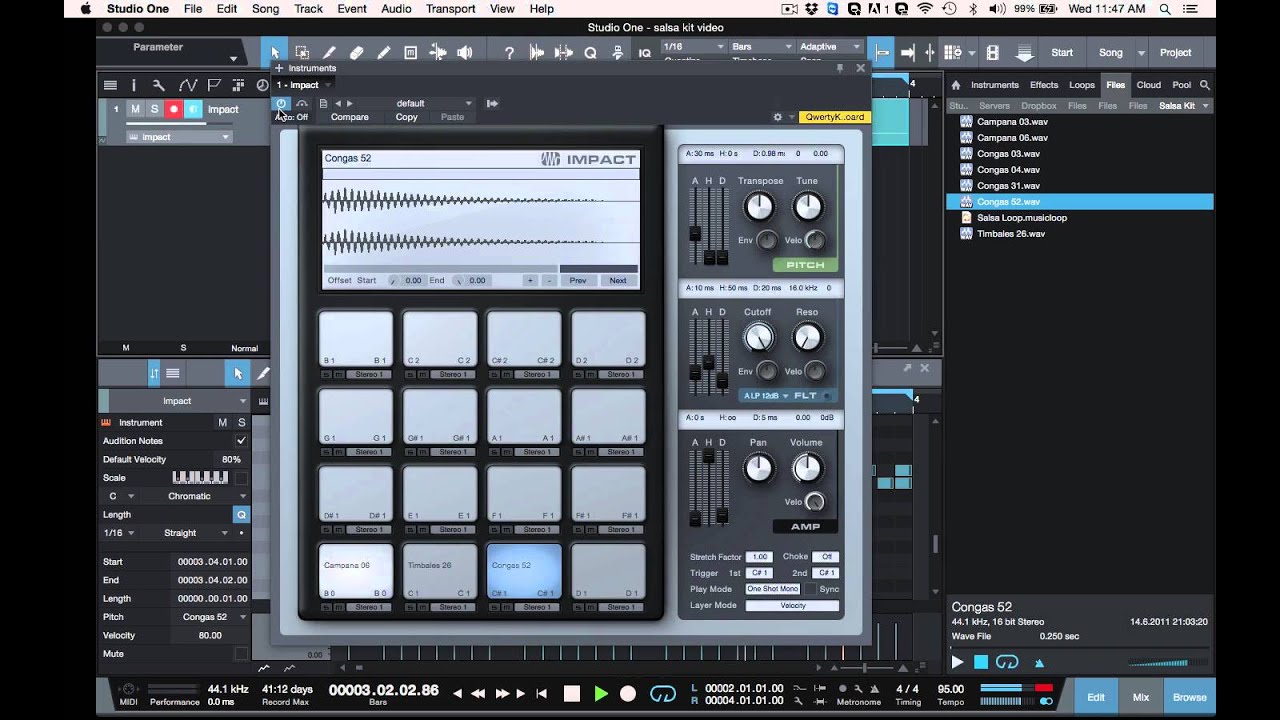Toggle loop in browser preview player

[1007, 662]
